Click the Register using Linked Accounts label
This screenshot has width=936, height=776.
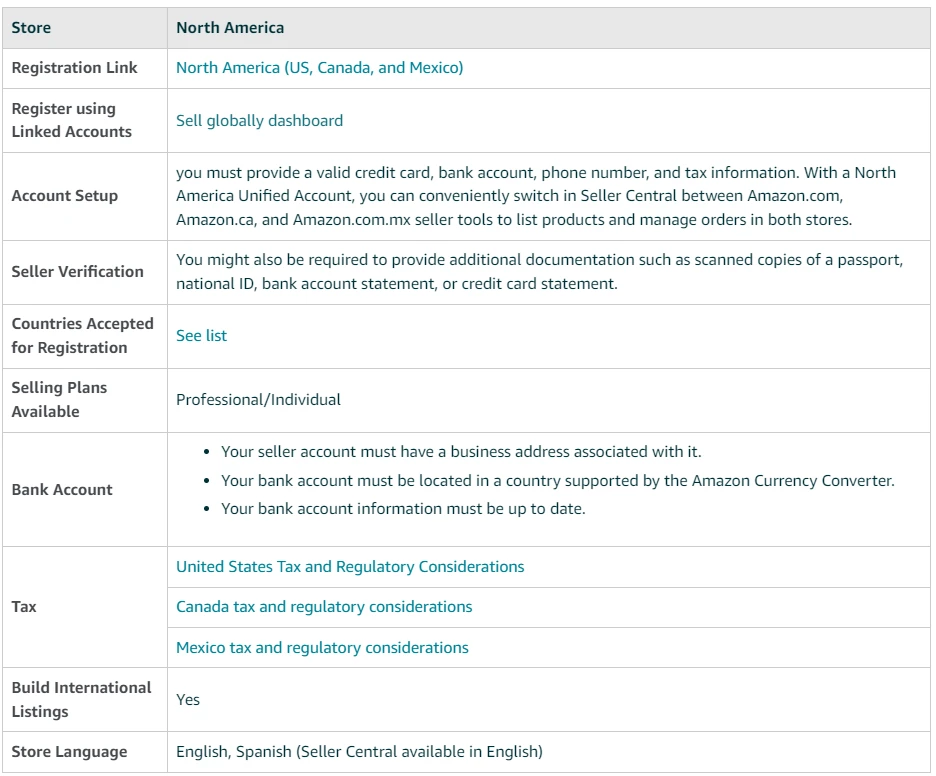(71, 120)
